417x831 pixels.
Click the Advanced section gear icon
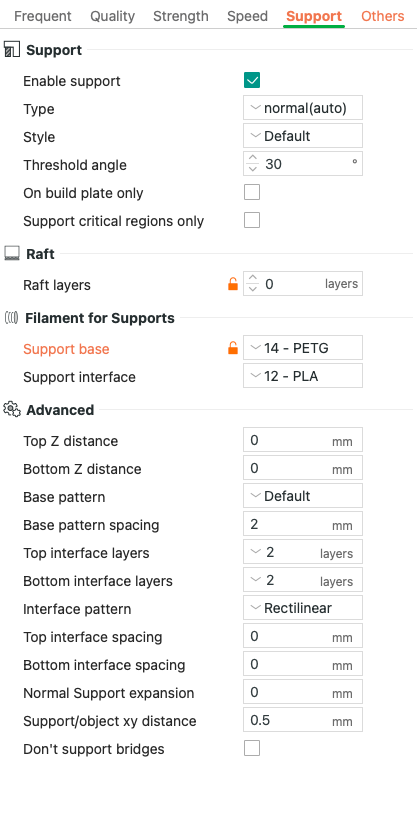tap(12, 410)
